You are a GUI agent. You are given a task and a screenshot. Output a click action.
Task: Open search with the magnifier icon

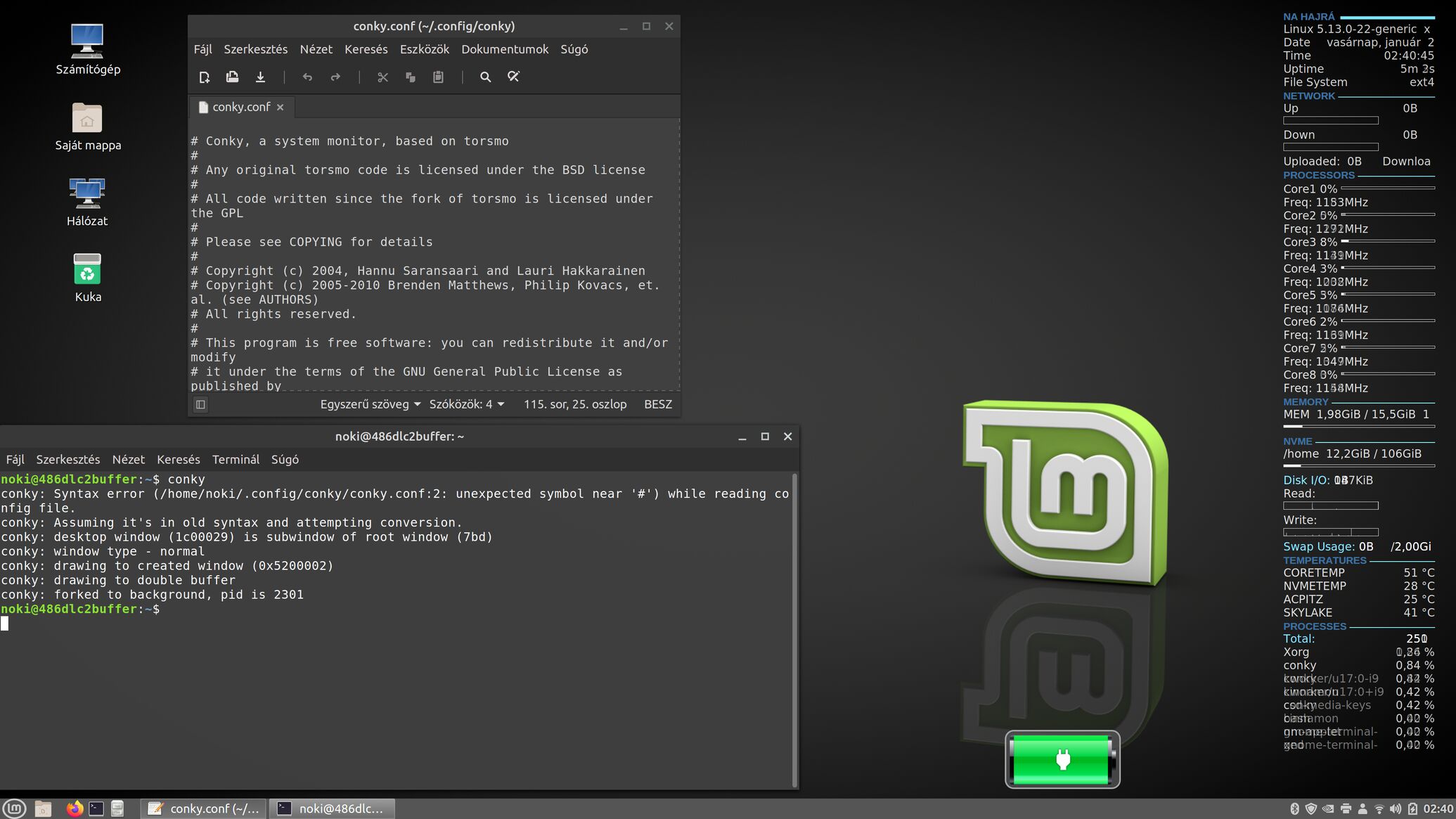click(x=485, y=77)
